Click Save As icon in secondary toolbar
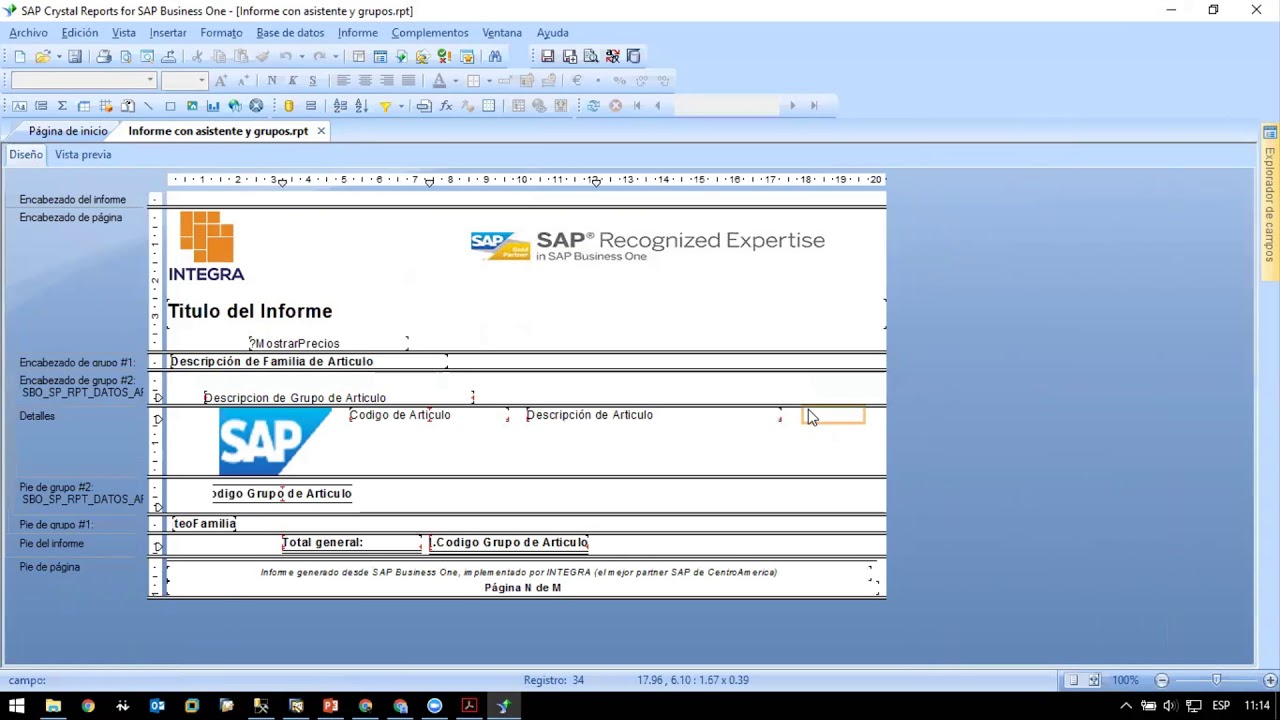 (x=570, y=56)
